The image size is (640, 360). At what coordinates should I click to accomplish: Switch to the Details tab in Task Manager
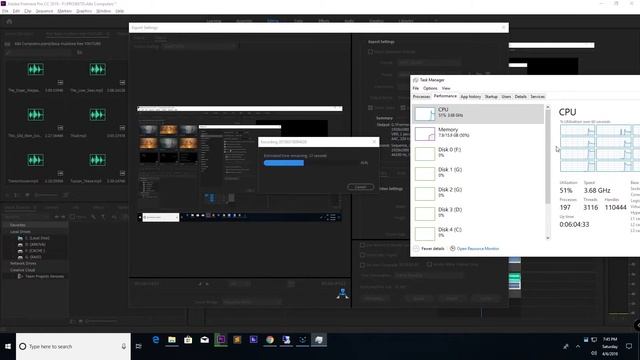(520, 97)
